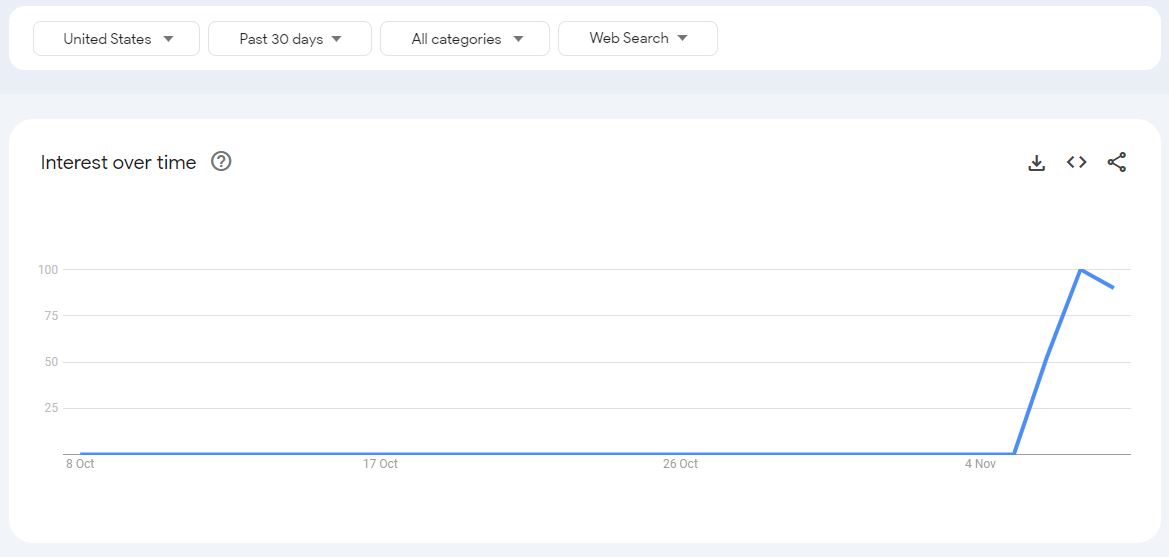Click the 100 value on the y-axis
This screenshot has width=1169, height=557.
(48, 270)
